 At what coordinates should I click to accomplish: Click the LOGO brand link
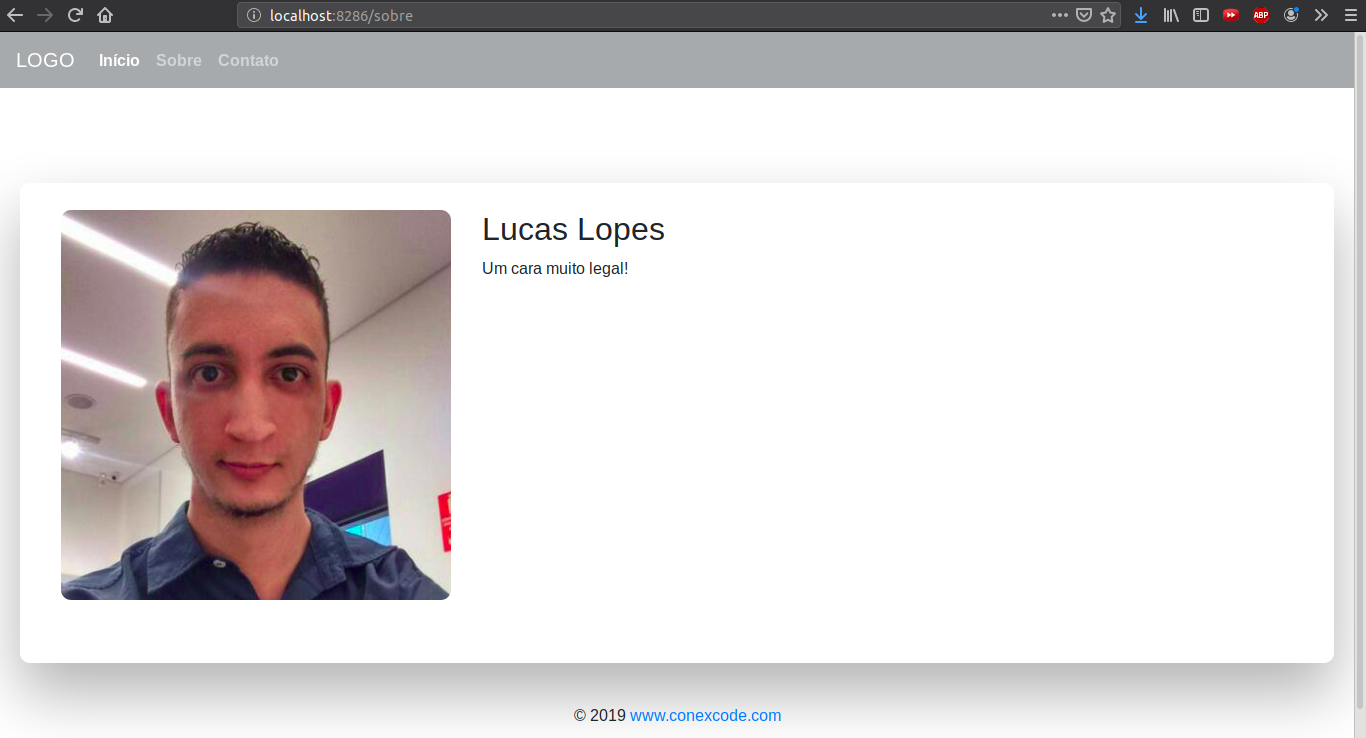point(45,61)
